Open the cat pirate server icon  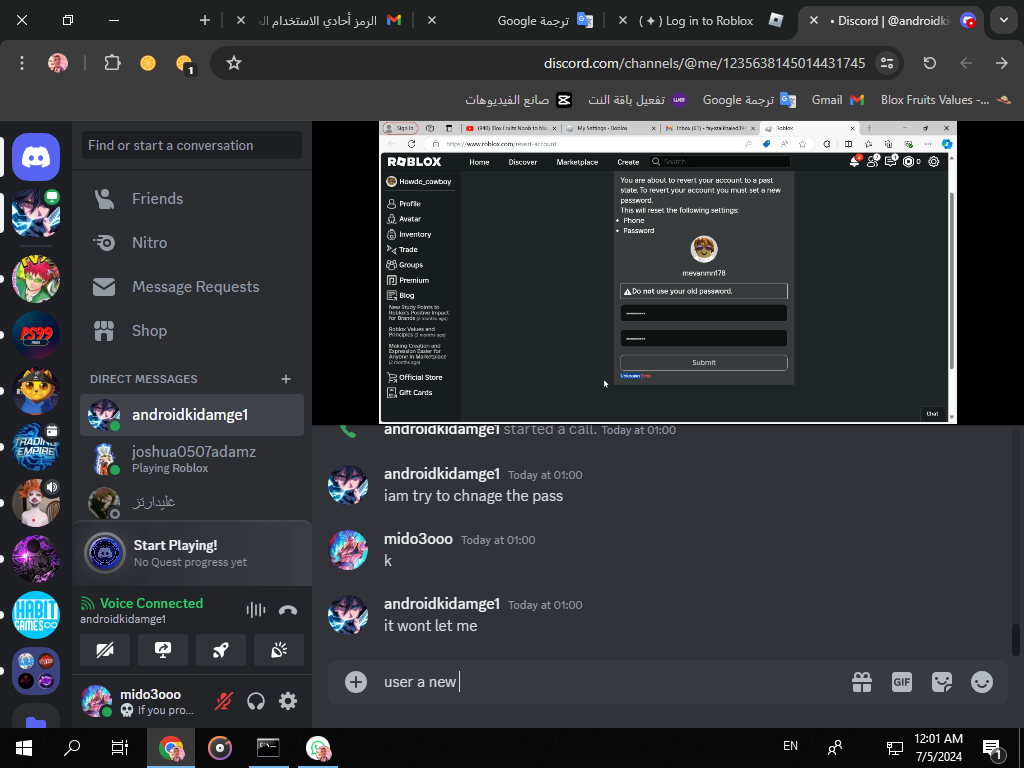point(36,391)
